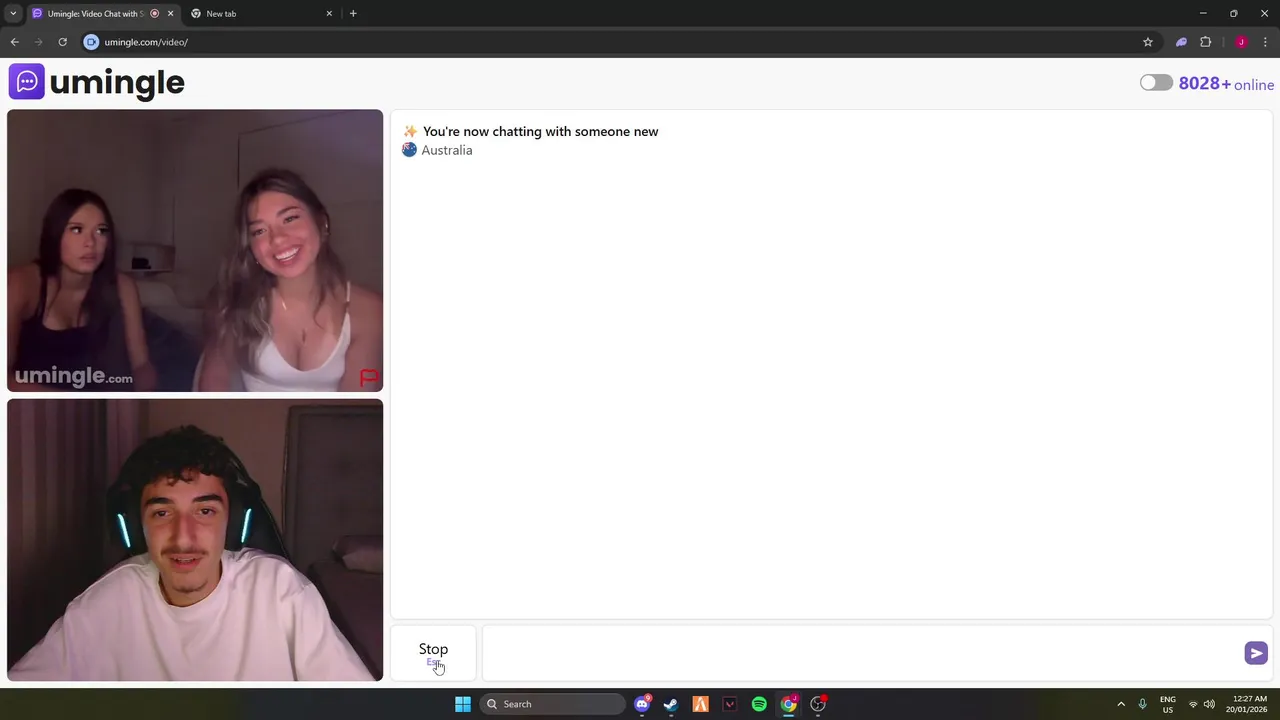Click the ENG US language indicator

1168,704
